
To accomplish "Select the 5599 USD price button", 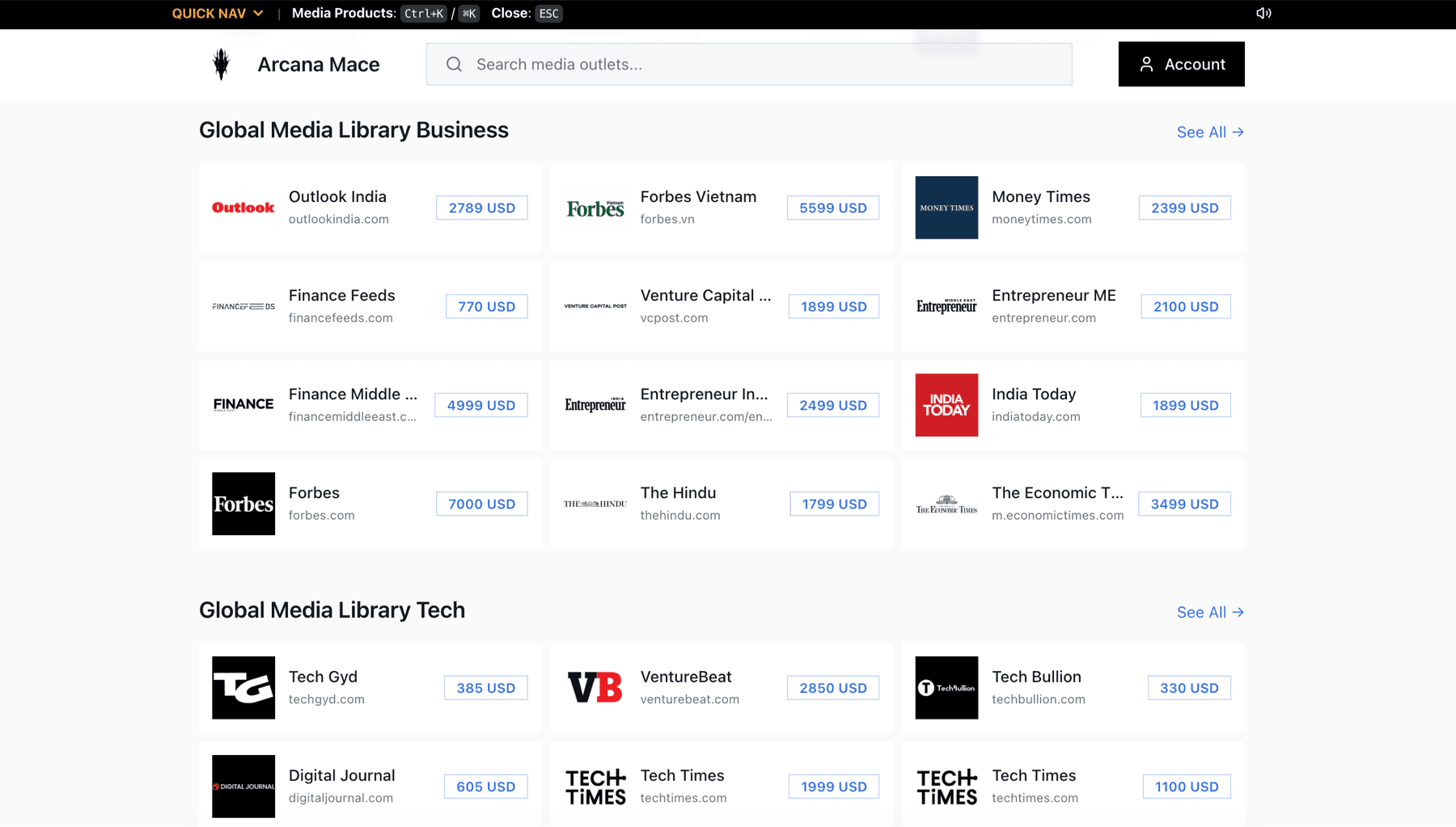I will click(x=833, y=208).
